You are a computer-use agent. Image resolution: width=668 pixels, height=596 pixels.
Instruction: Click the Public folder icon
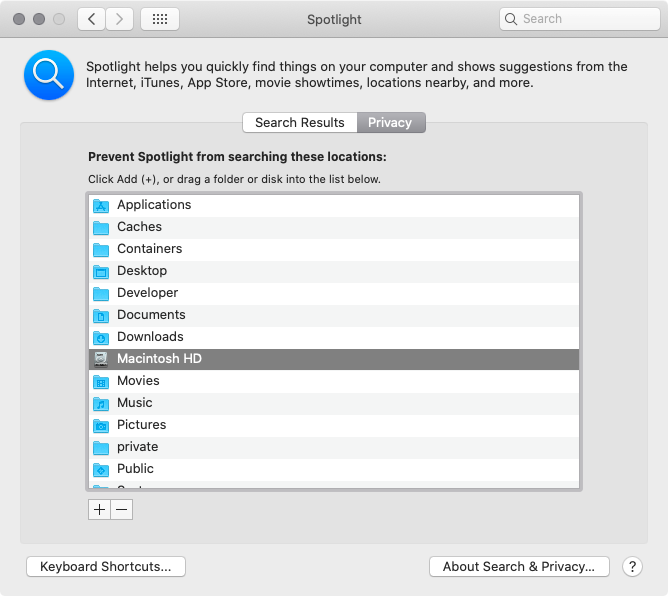tap(101, 469)
